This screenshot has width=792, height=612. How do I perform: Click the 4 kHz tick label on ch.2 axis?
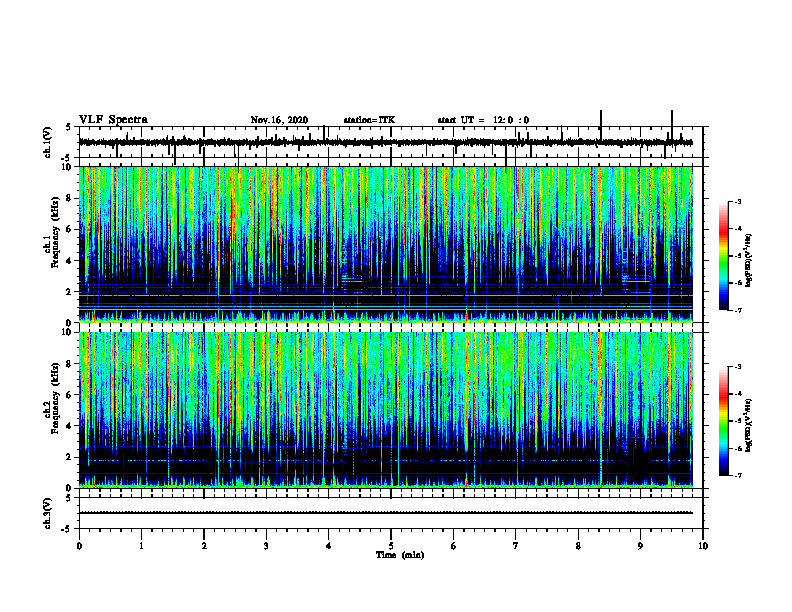69,426
